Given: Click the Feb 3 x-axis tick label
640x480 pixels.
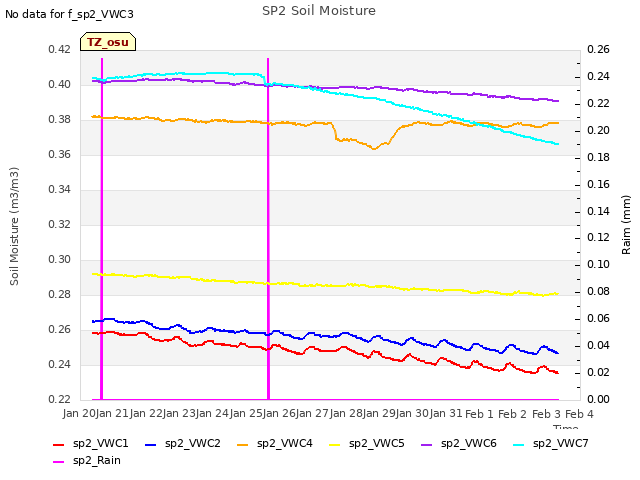Looking at the screenshot, I should click(546, 414).
